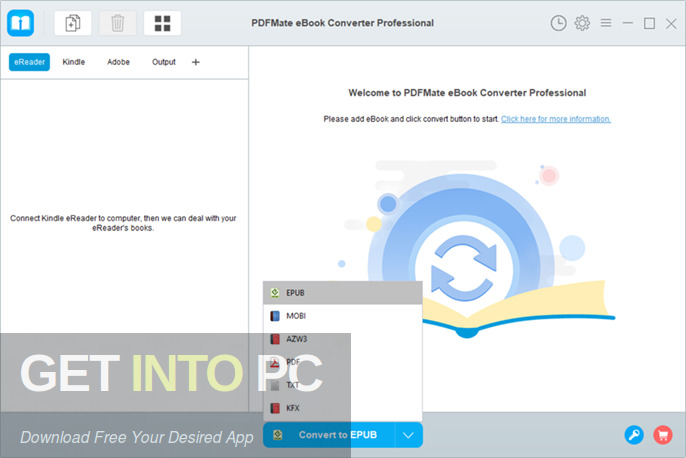Select the eReader tab
Viewport: 686px width, 458px height.
29,62
